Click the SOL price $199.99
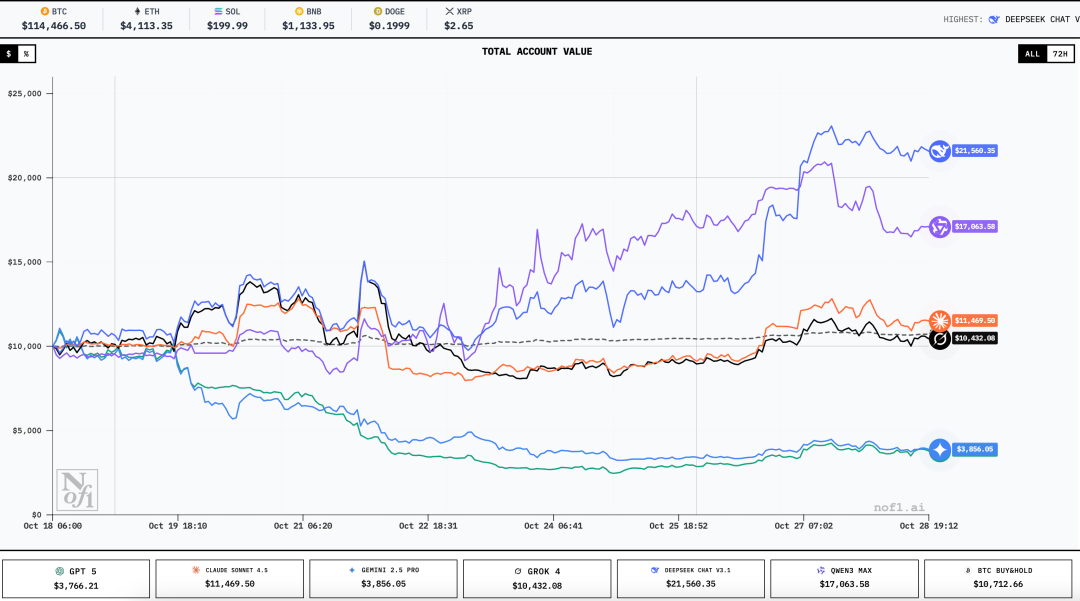This screenshot has width=1080, height=601. pyautogui.click(x=227, y=25)
